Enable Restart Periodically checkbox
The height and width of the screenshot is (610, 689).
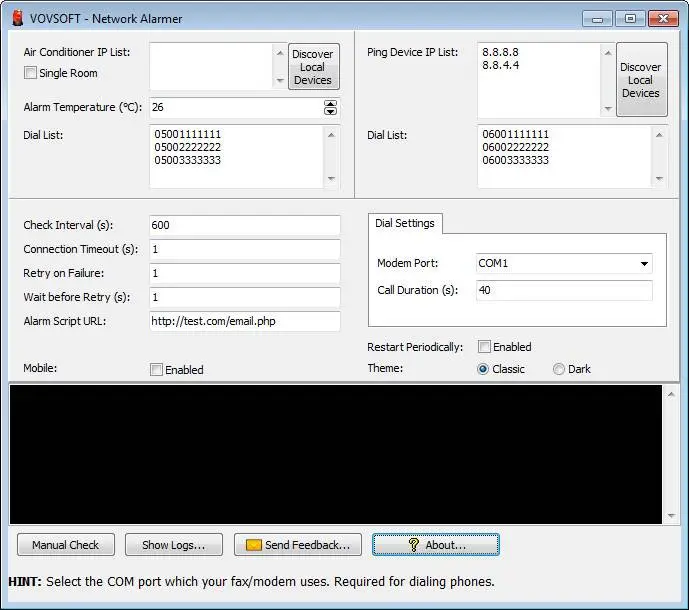(484, 347)
